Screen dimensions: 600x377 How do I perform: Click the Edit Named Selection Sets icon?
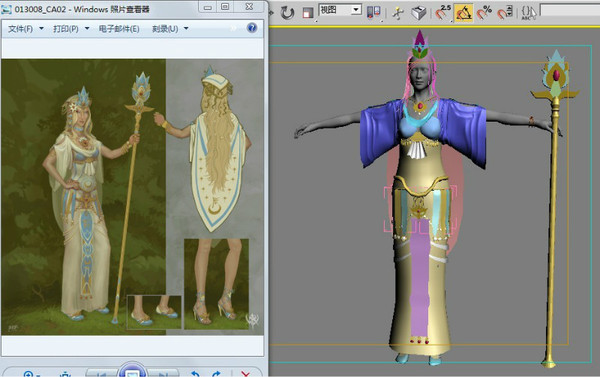529,13
